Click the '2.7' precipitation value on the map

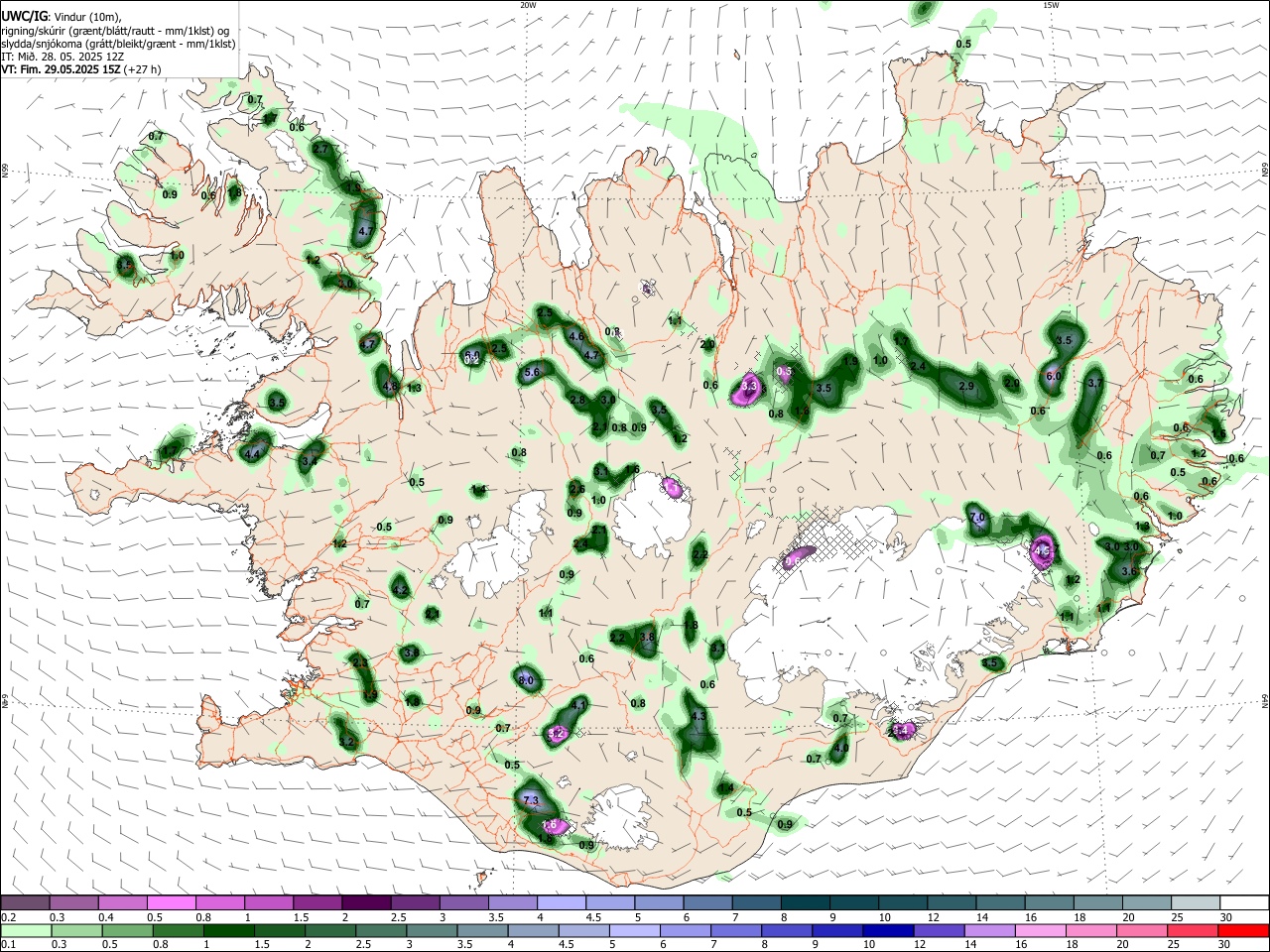pos(320,149)
